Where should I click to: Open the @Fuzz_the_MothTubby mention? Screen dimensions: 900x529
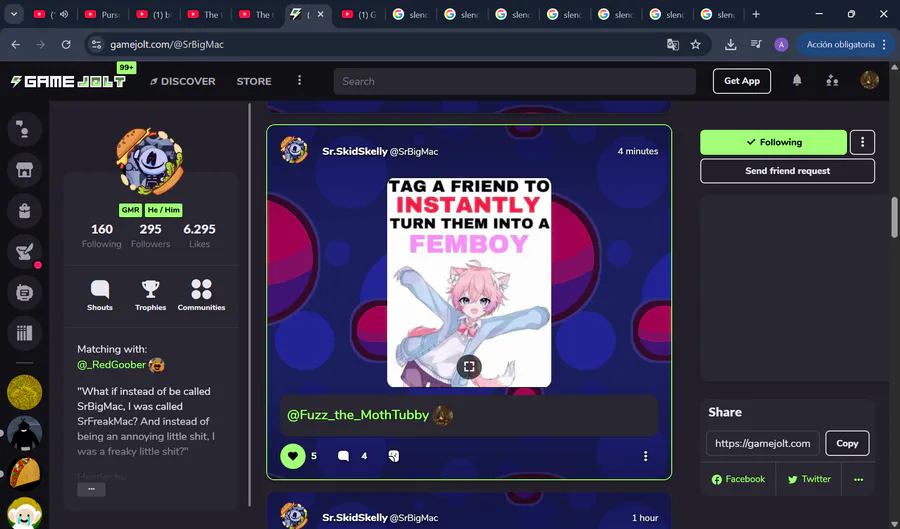pyautogui.click(x=358, y=415)
